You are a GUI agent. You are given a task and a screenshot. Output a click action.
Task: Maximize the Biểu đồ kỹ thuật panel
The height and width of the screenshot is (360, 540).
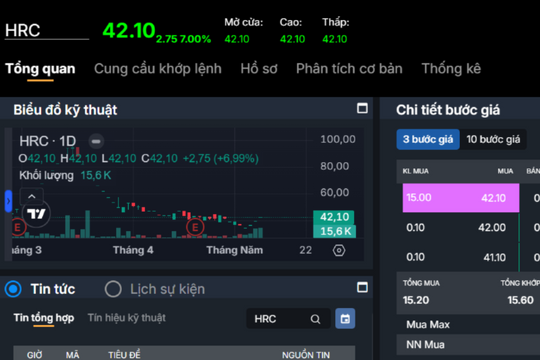362,108
